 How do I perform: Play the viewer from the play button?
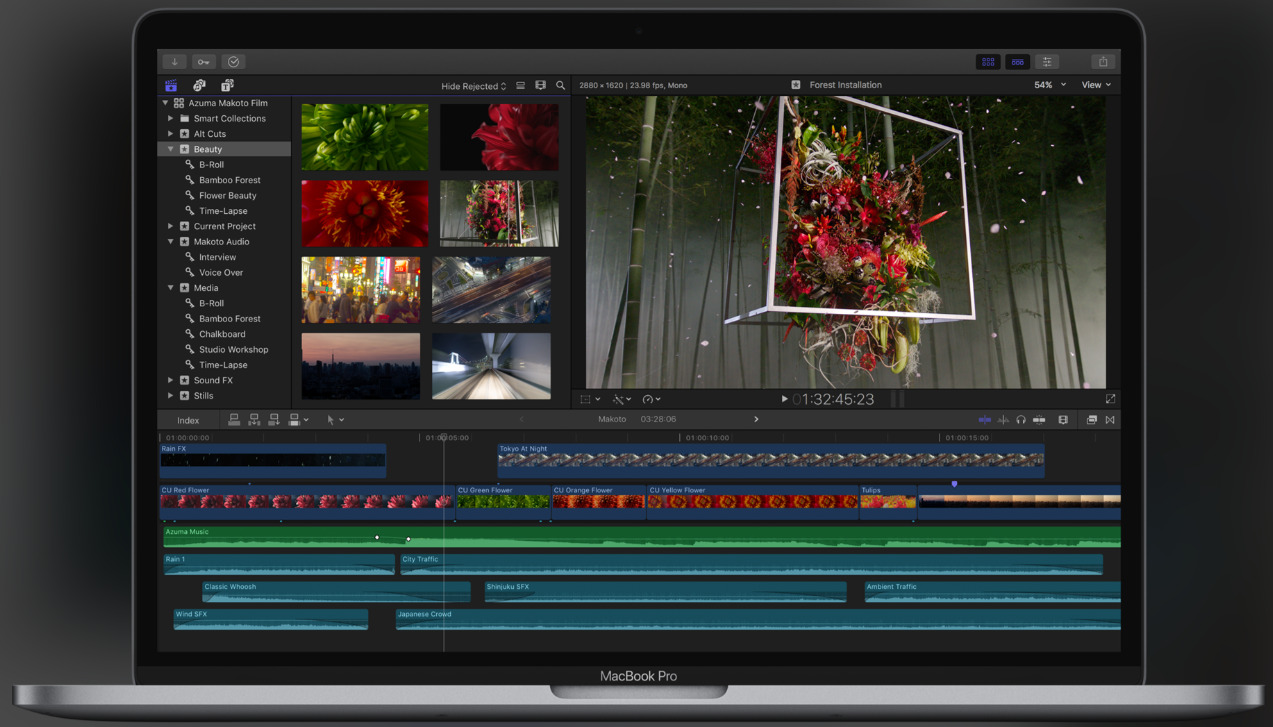[x=784, y=399]
